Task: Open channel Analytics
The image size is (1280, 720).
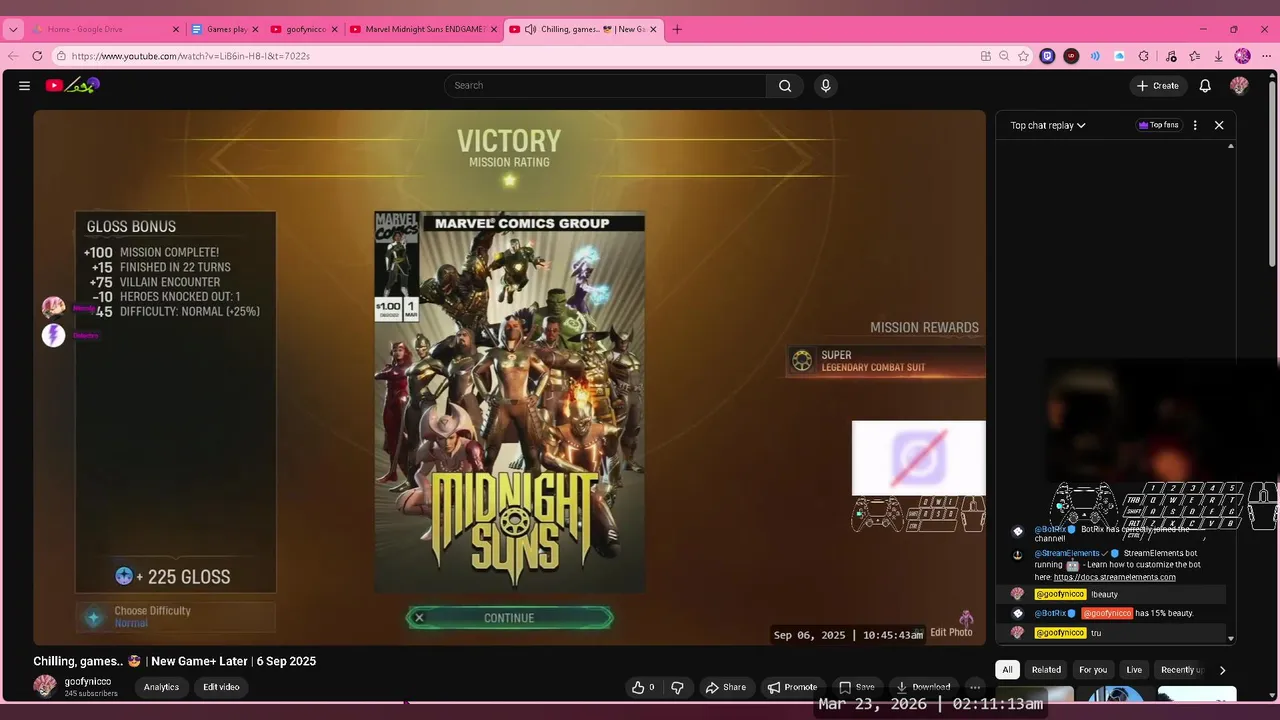Action: (161, 687)
